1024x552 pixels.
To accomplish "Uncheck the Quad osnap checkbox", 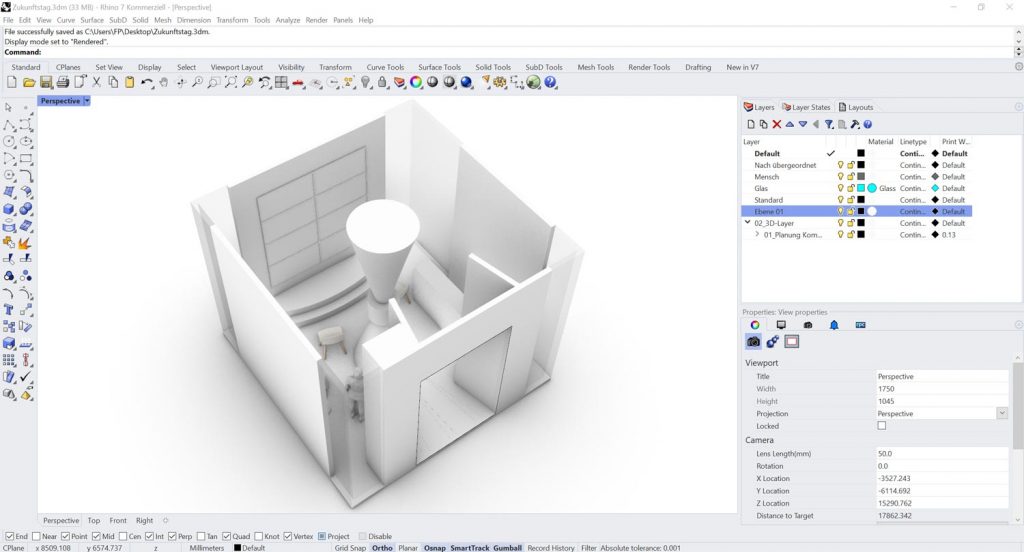I will (x=228, y=536).
